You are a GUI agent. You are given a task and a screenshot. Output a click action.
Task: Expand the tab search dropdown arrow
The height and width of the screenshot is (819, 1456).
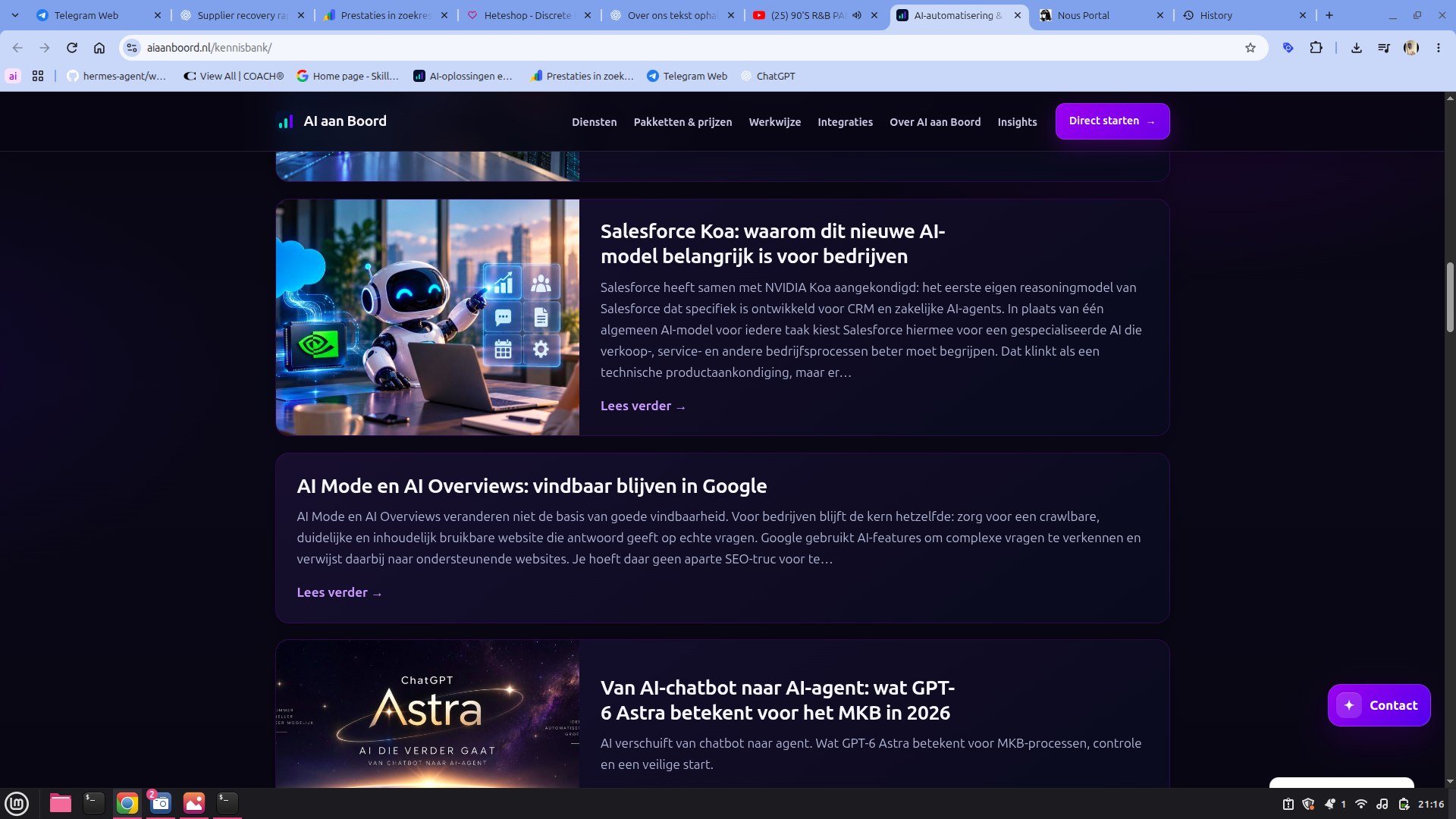pyautogui.click(x=15, y=15)
